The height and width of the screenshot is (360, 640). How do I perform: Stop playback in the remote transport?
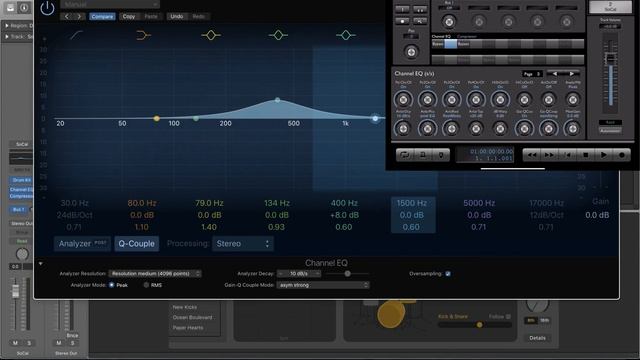click(585, 155)
